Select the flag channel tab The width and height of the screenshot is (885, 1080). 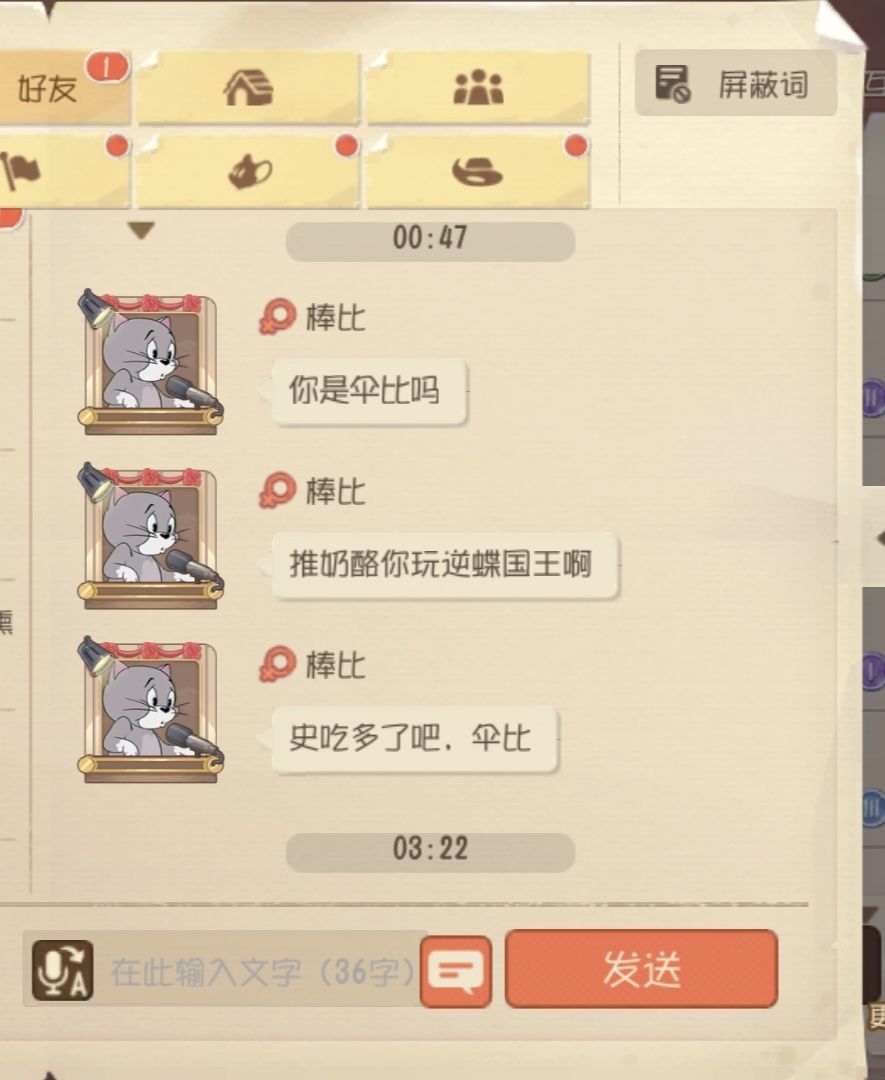[x=63, y=172]
